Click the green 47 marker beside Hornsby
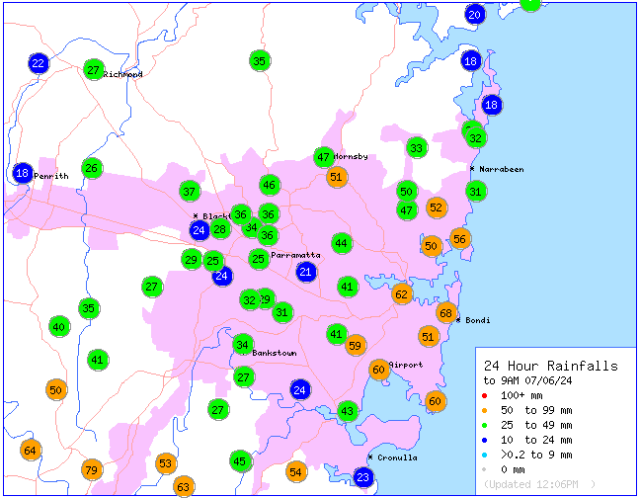Screen dimensions: 640x498 323,157
